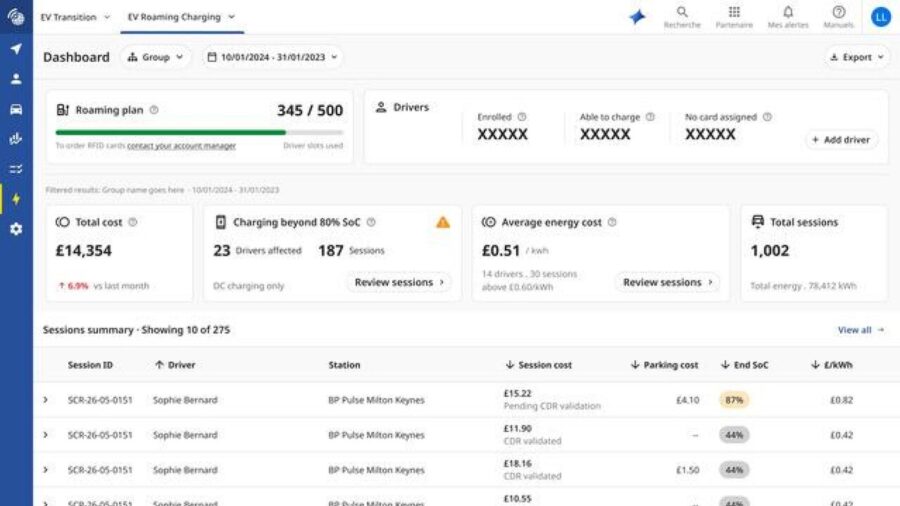This screenshot has width=900, height=506.
Task: Click info icon next to Average energy cost
Action: pyautogui.click(x=612, y=222)
